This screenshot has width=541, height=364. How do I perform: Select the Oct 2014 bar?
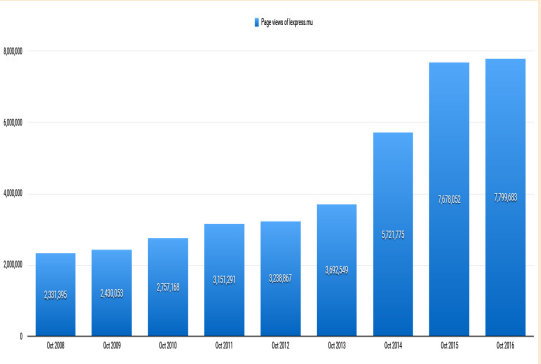pyautogui.click(x=393, y=234)
